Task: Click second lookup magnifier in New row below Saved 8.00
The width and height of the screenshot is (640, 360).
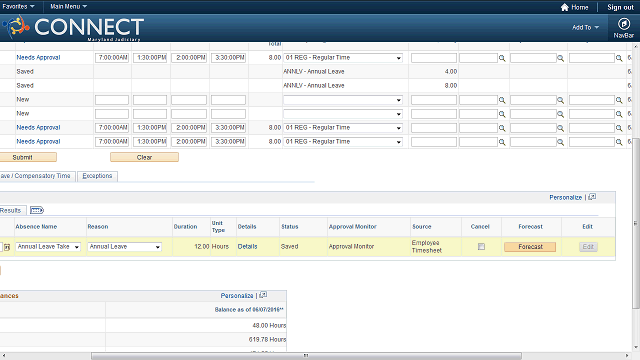Action: coord(560,100)
